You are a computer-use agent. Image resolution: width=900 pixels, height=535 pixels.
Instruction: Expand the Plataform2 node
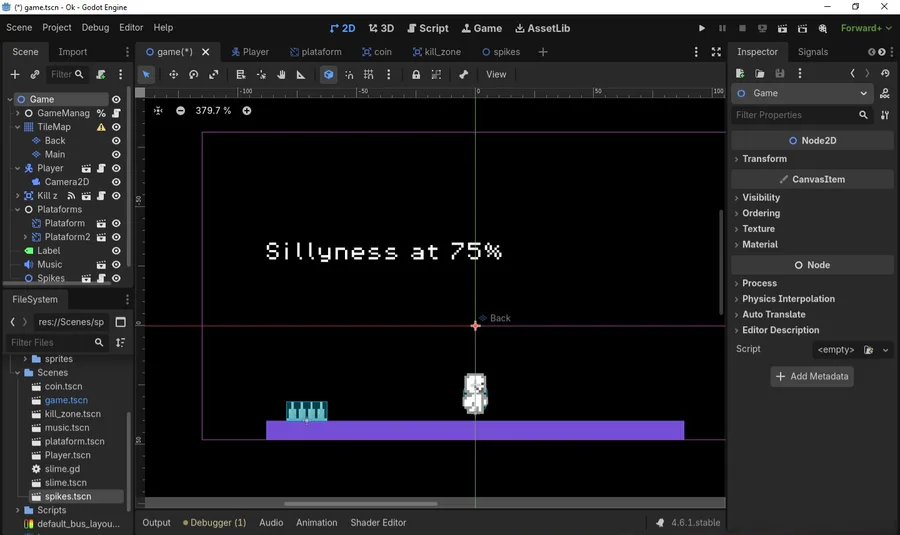pyautogui.click(x=25, y=237)
